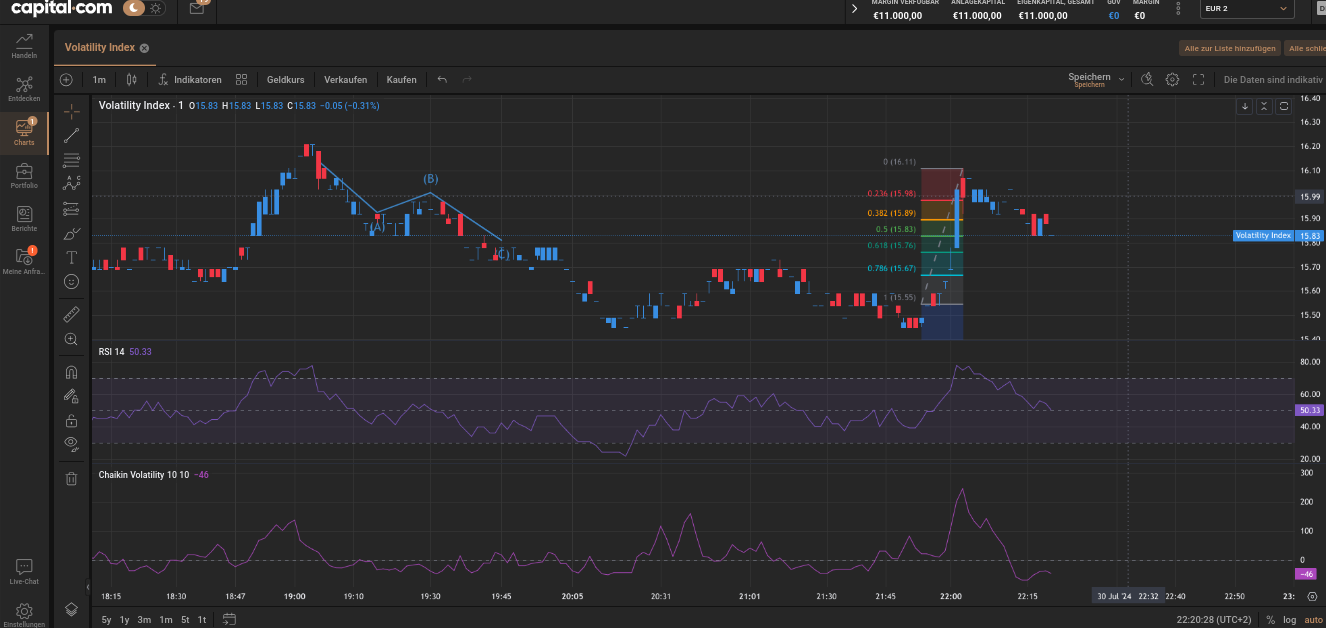Open the EUR 2 account dropdown

(x=1247, y=9)
